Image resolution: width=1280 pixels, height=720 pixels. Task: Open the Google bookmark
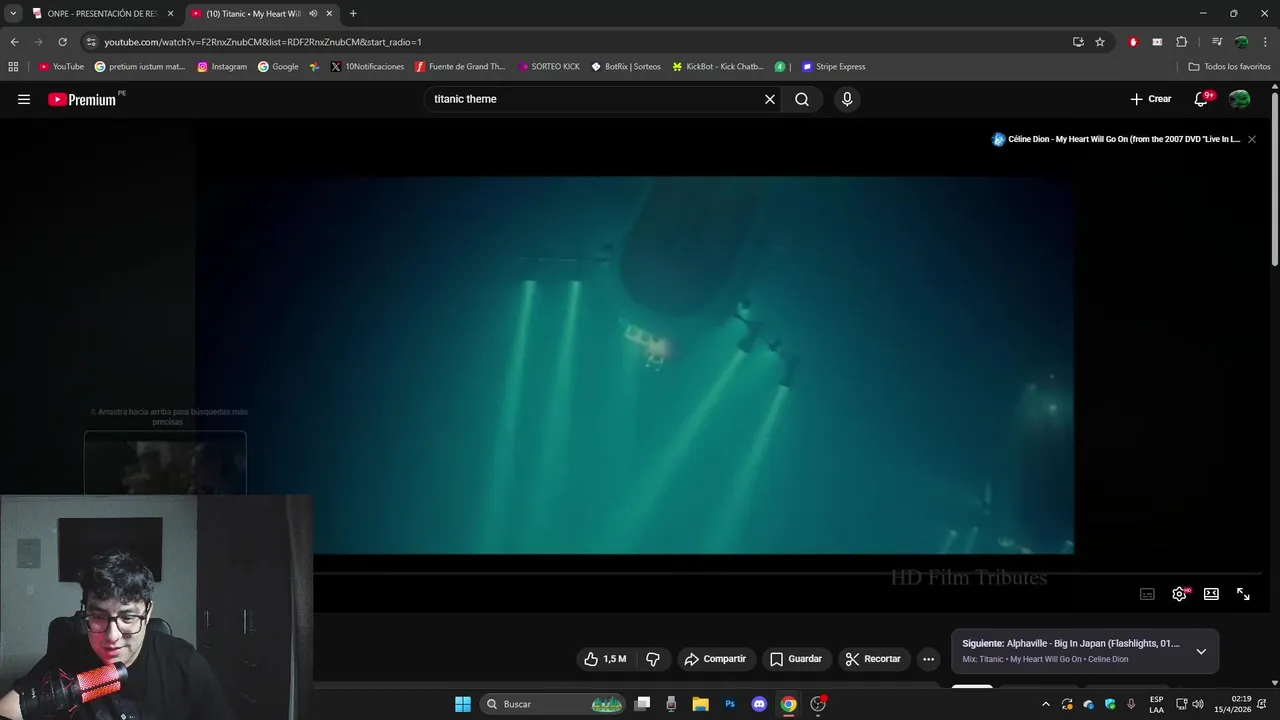click(278, 67)
